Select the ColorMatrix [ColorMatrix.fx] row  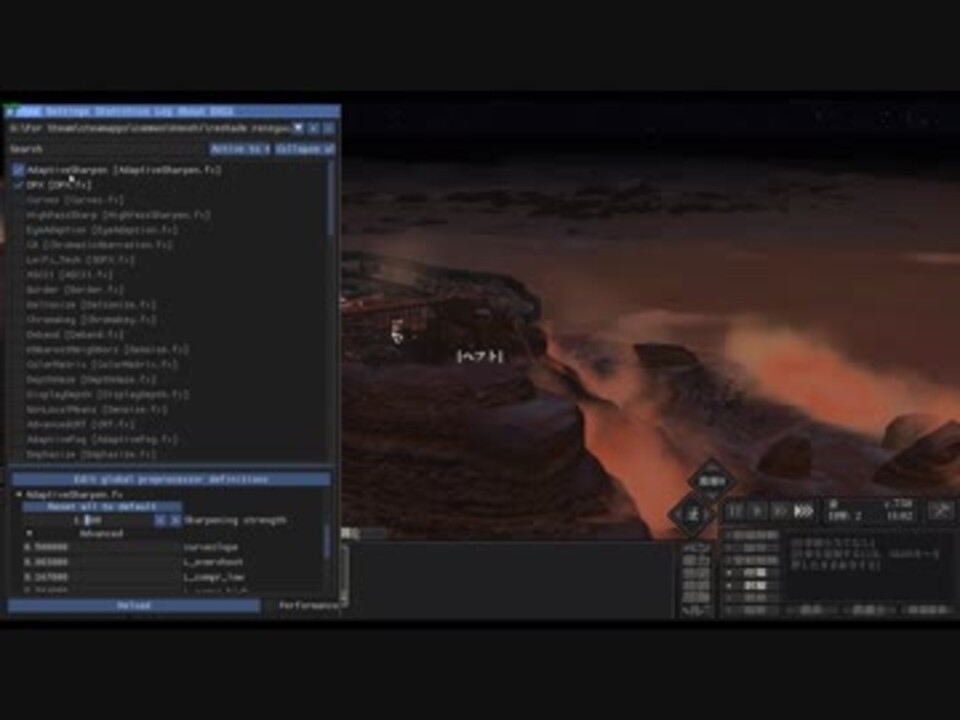click(102, 364)
